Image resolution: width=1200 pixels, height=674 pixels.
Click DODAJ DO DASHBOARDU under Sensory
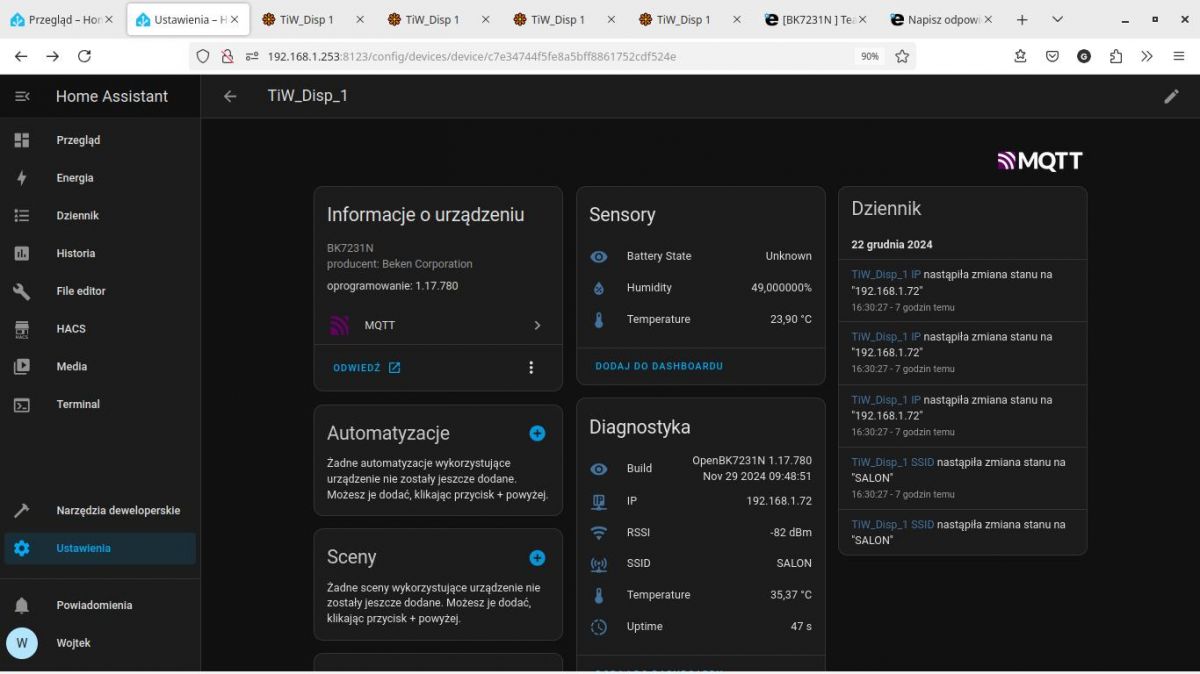click(x=659, y=366)
